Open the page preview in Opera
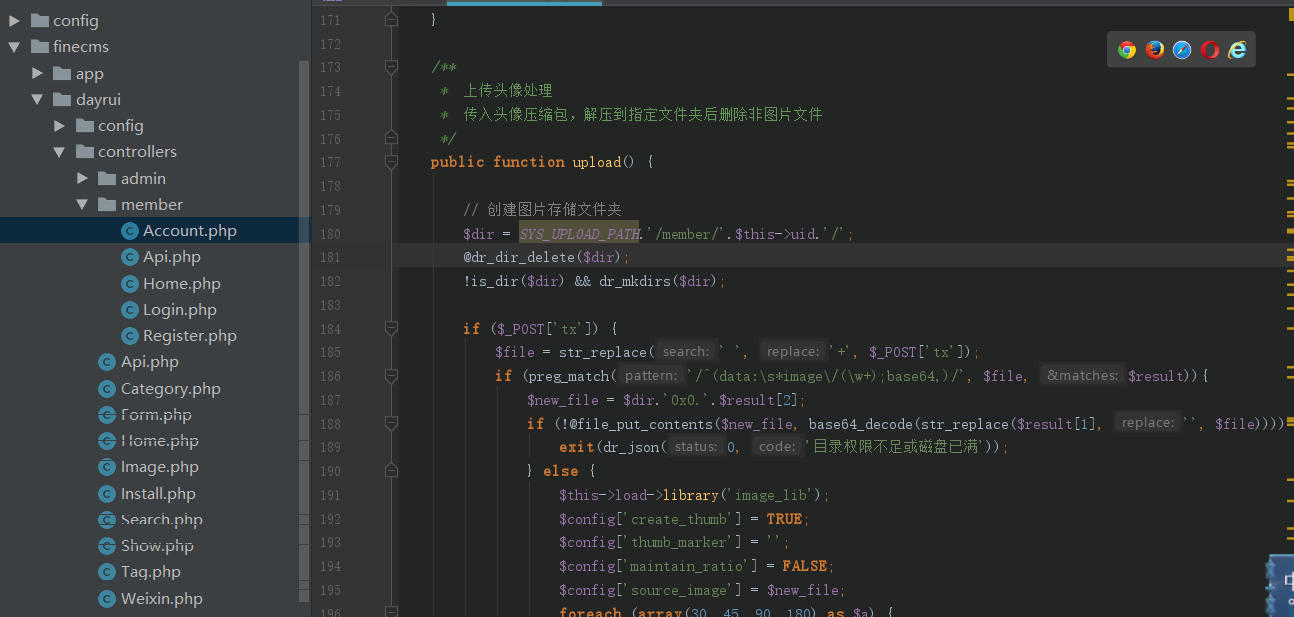The image size is (1294, 617). click(1208, 48)
